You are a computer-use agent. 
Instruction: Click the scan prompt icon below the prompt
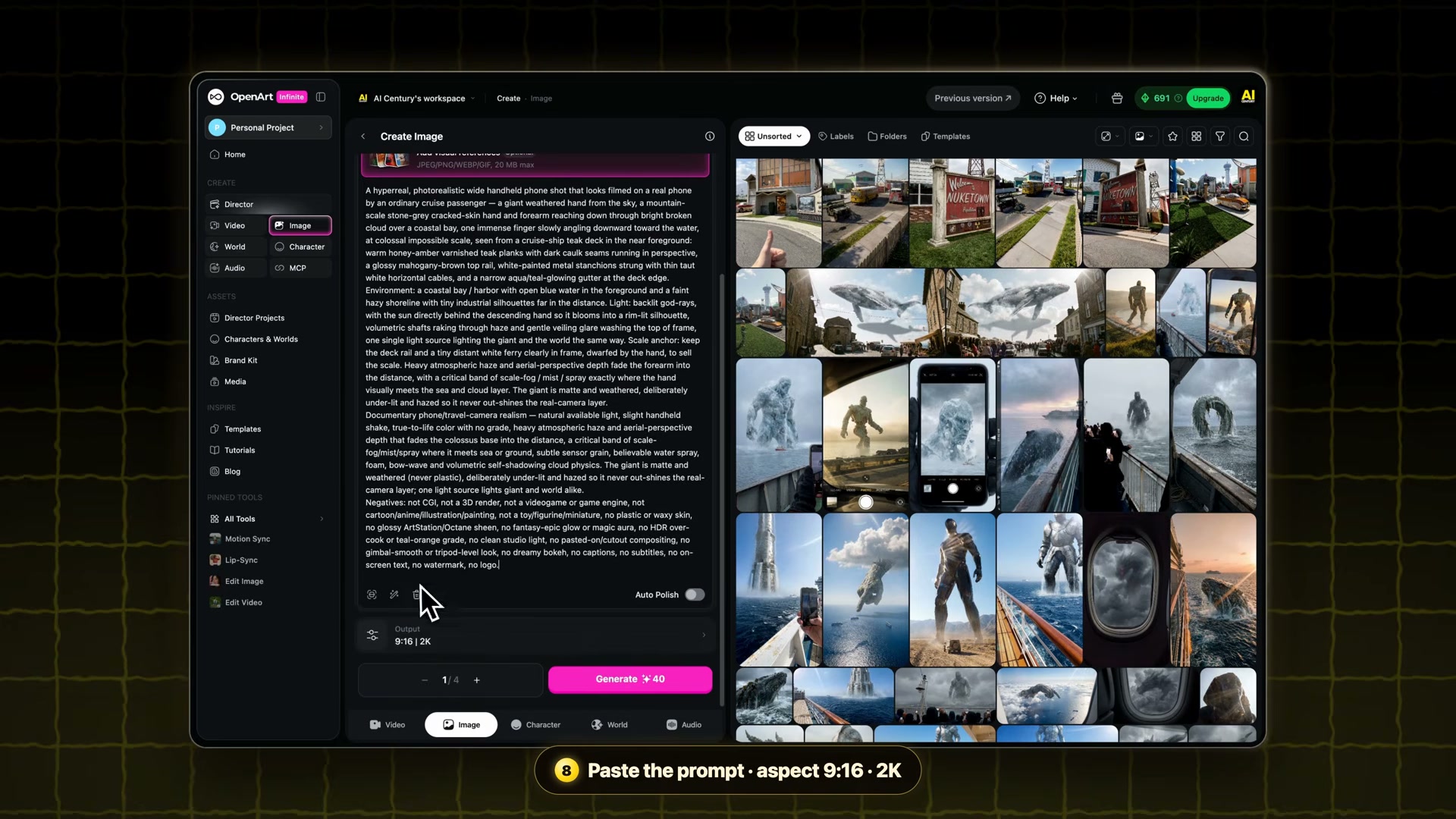[x=372, y=595]
